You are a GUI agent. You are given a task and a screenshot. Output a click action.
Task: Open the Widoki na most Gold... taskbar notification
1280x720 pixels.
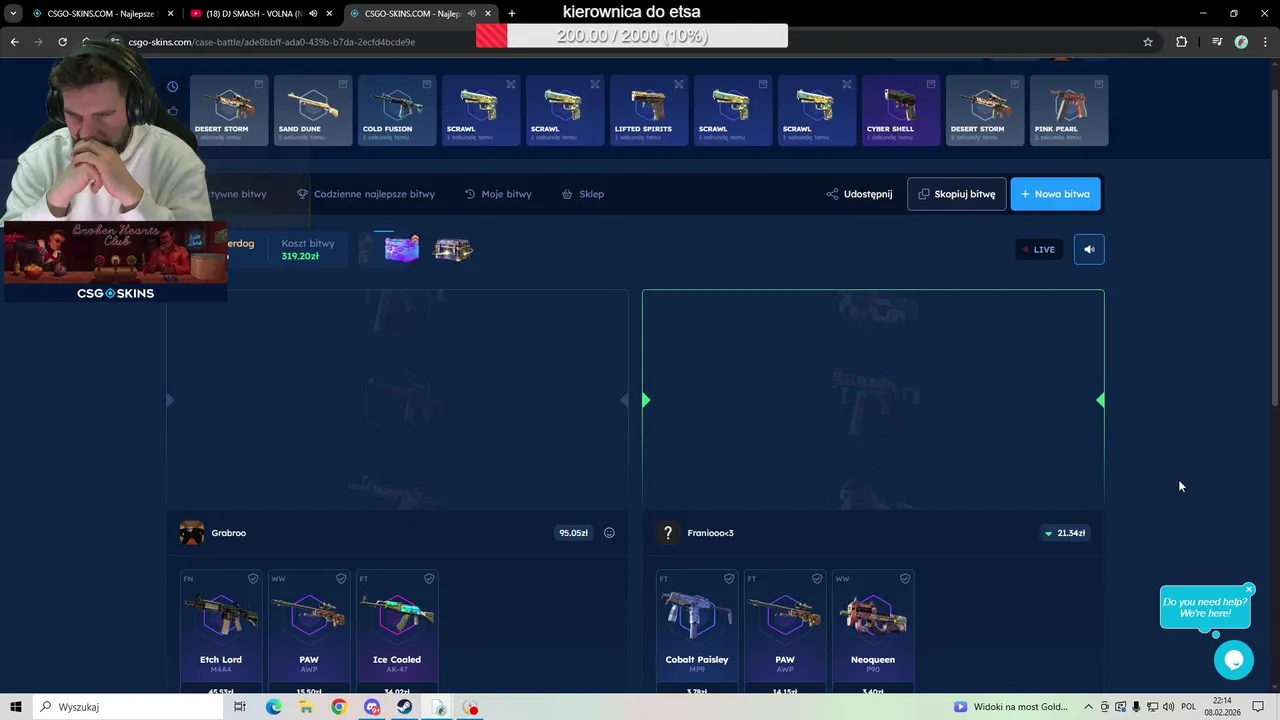[1012, 707]
